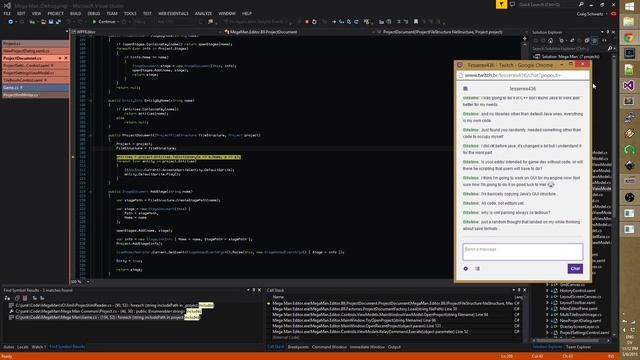The width and height of the screenshot is (640, 360).
Task: Click the Open File toolbar icon
Action: pyautogui.click(x=43, y=22)
